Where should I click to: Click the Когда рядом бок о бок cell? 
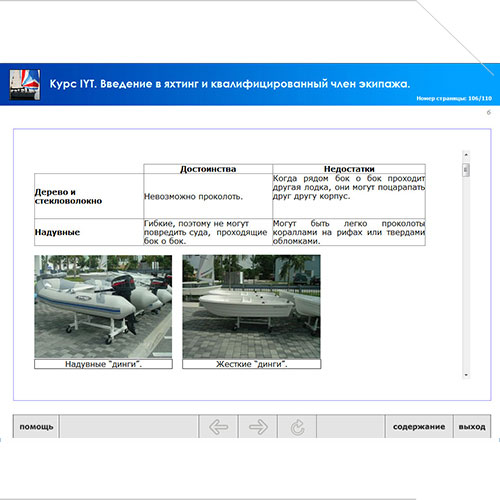[x=349, y=196]
